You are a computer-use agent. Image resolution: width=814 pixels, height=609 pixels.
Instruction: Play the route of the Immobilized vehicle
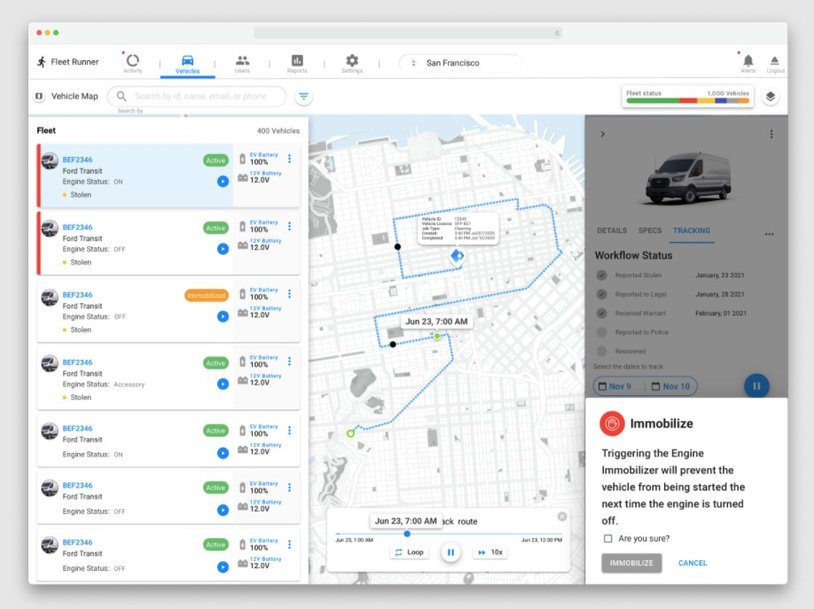click(223, 316)
